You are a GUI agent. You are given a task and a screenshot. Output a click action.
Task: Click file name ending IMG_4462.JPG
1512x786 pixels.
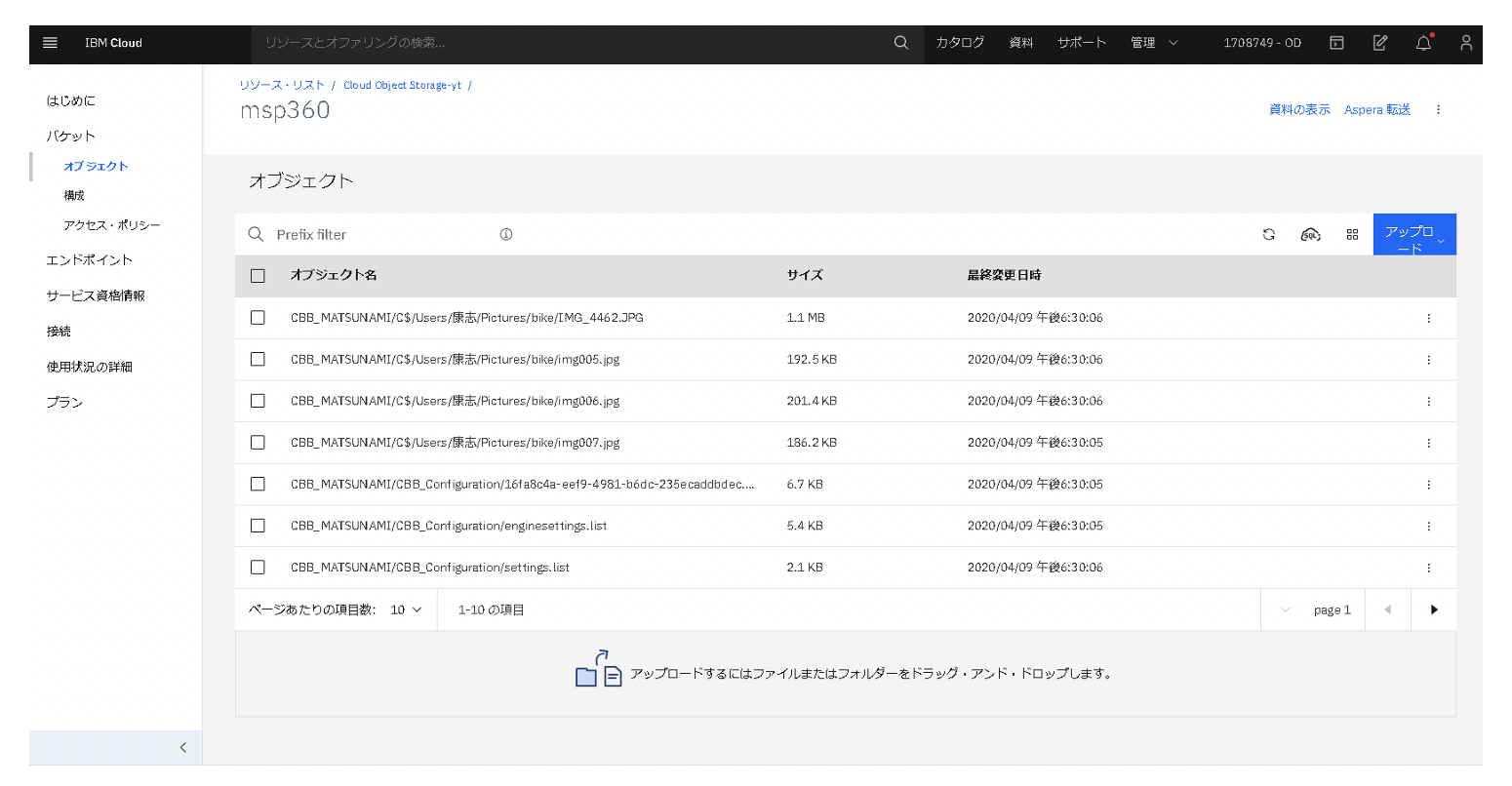pos(467,318)
